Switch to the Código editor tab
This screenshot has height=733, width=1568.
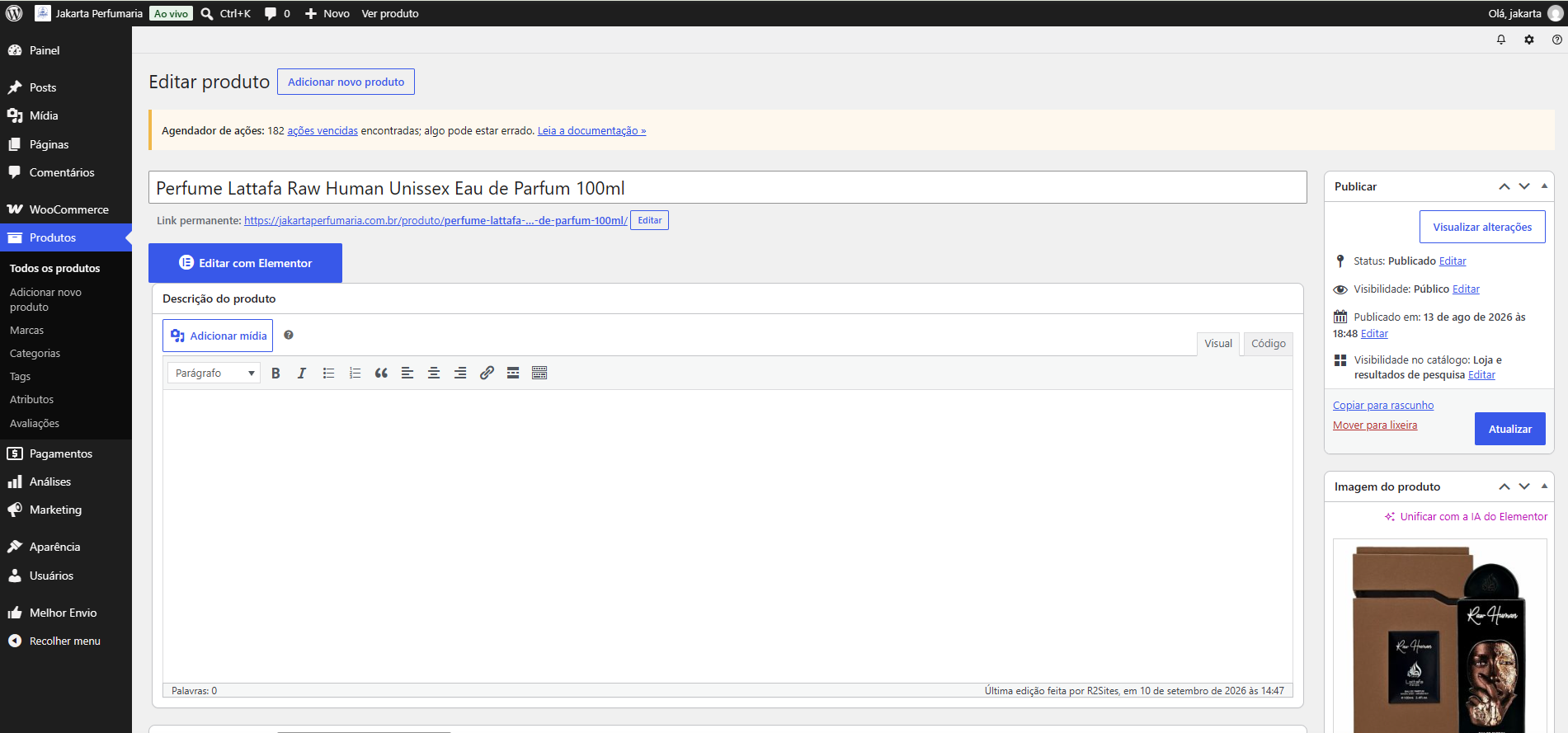click(1268, 344)
